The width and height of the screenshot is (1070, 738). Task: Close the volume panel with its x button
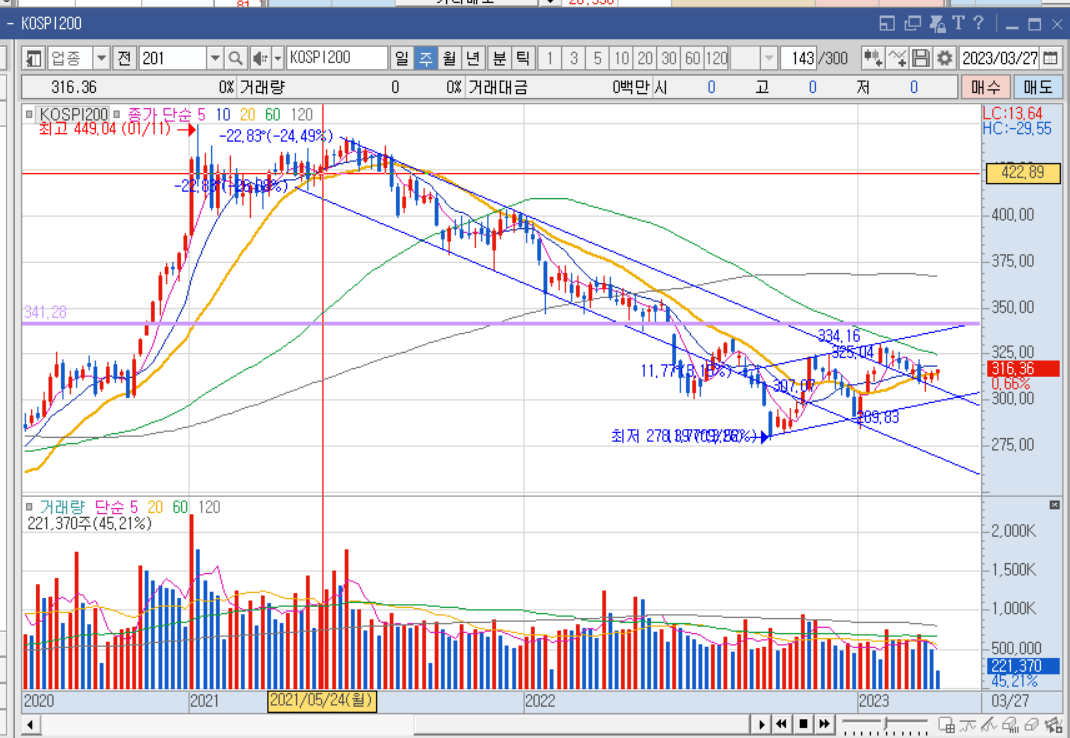1054,505
